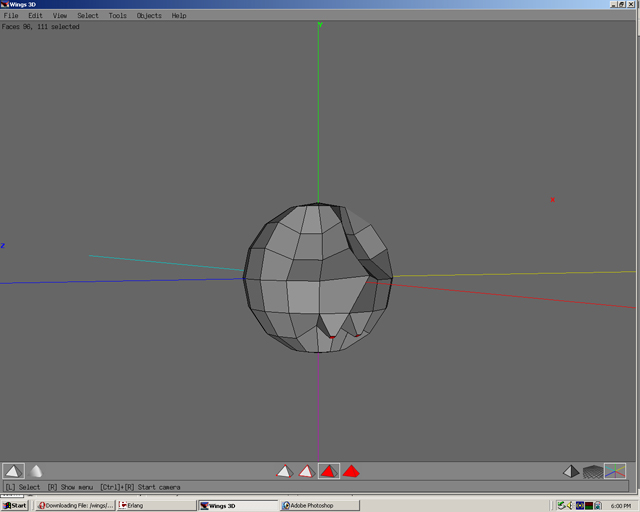
Task: Click the flat shading cube icon
Action: click(13, 471)
